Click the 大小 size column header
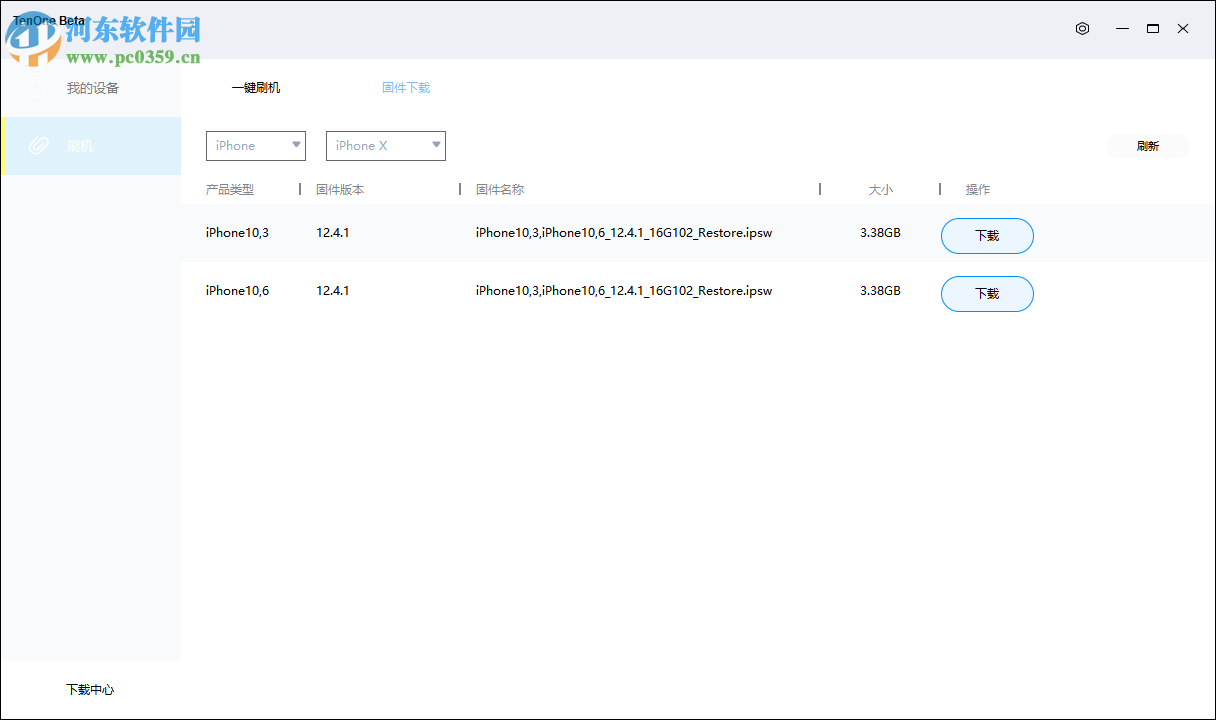 pos(880,189)
